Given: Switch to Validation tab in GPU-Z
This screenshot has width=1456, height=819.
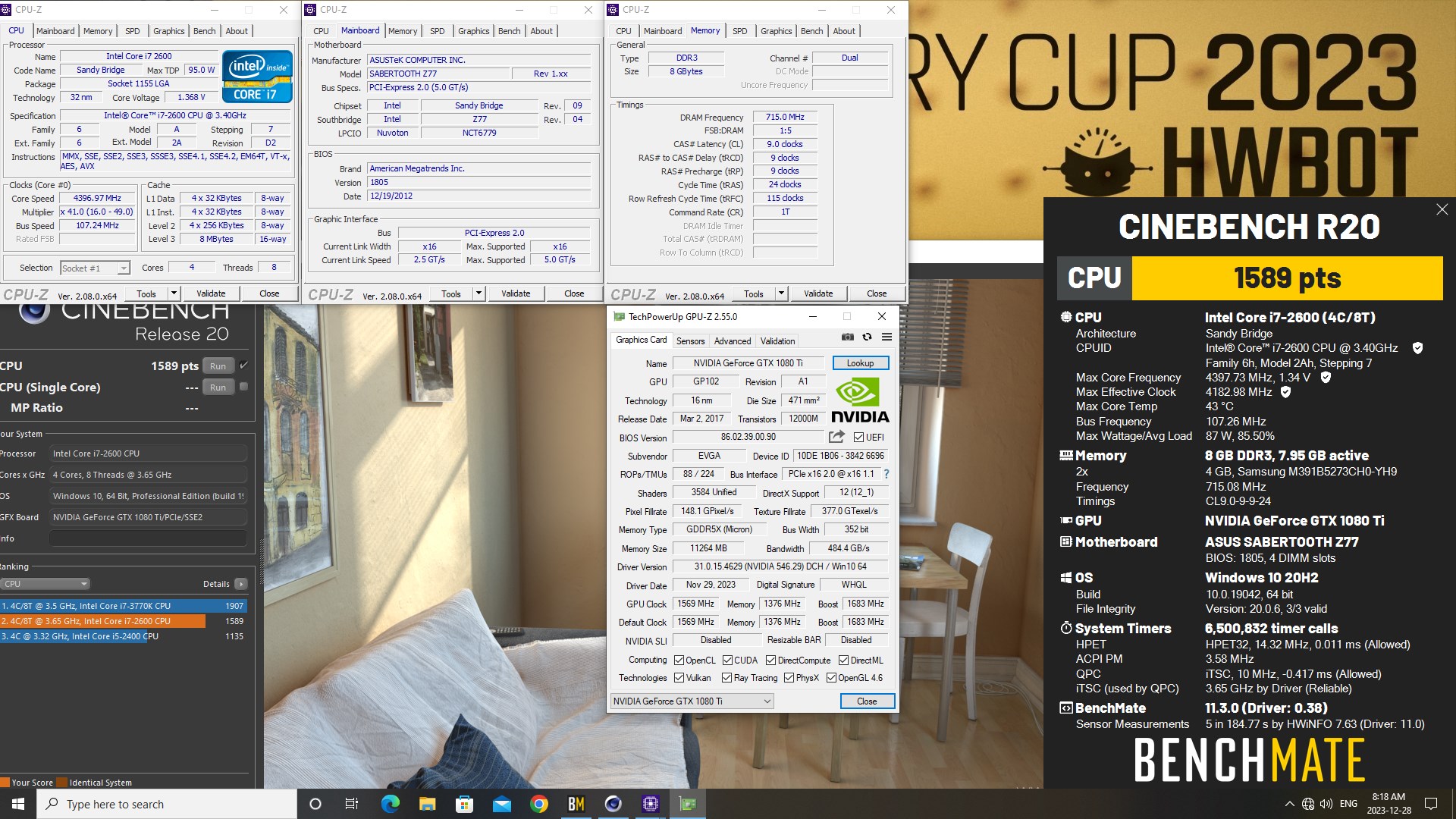Looking at the screenshot, I should coord(778,341).
